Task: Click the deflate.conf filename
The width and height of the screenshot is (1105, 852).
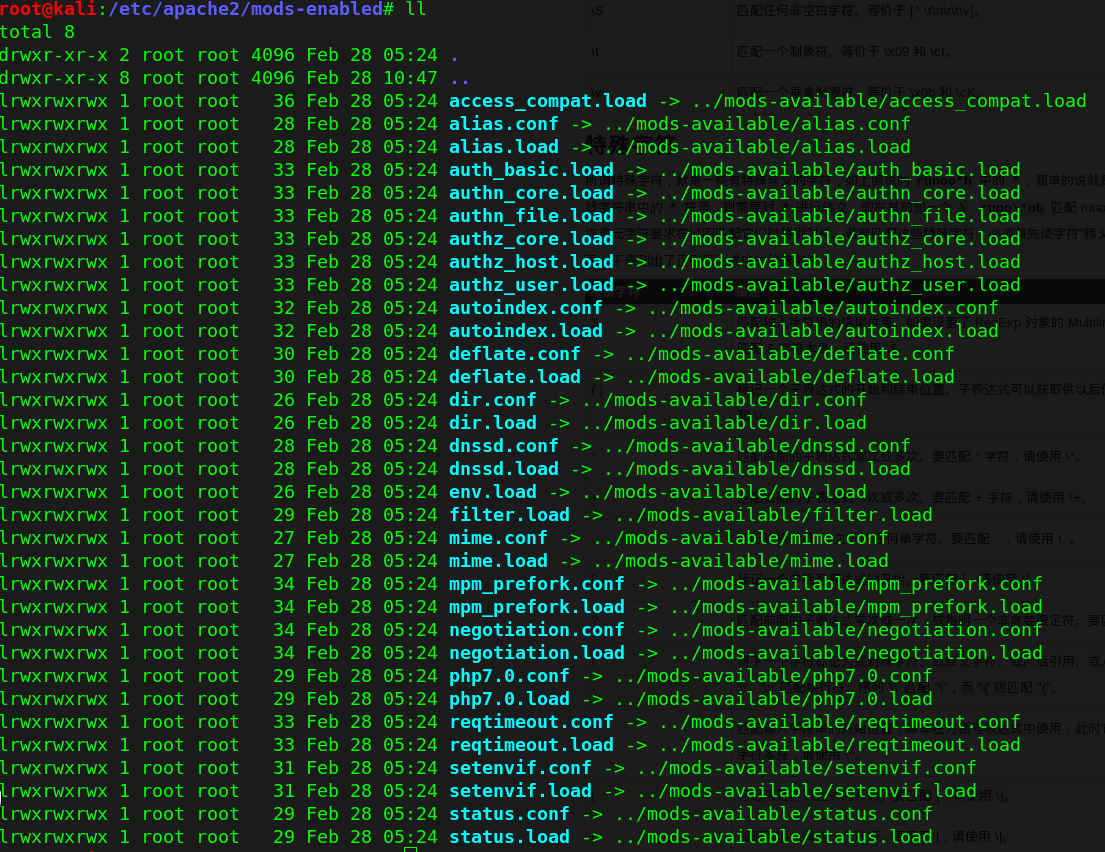Action: click(514, 353)
